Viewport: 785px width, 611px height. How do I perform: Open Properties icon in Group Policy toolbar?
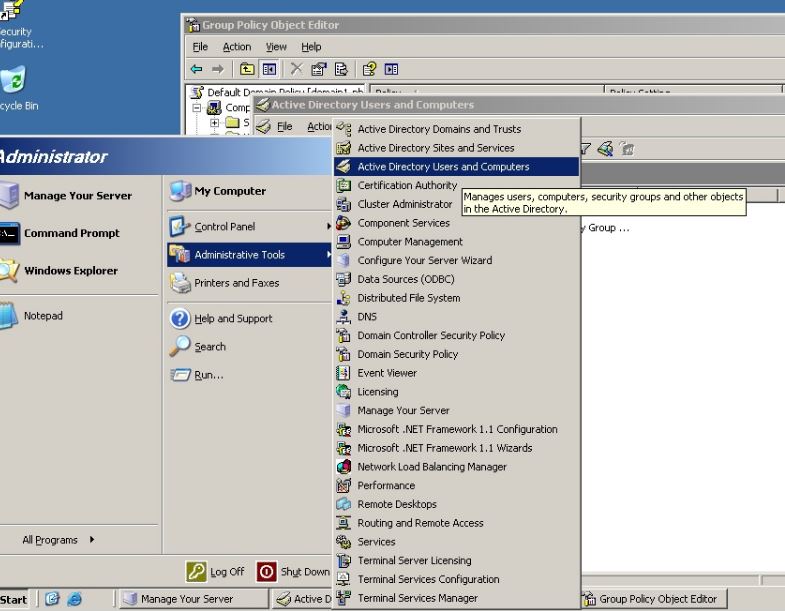pyautogui.click(x=319, y=69)
